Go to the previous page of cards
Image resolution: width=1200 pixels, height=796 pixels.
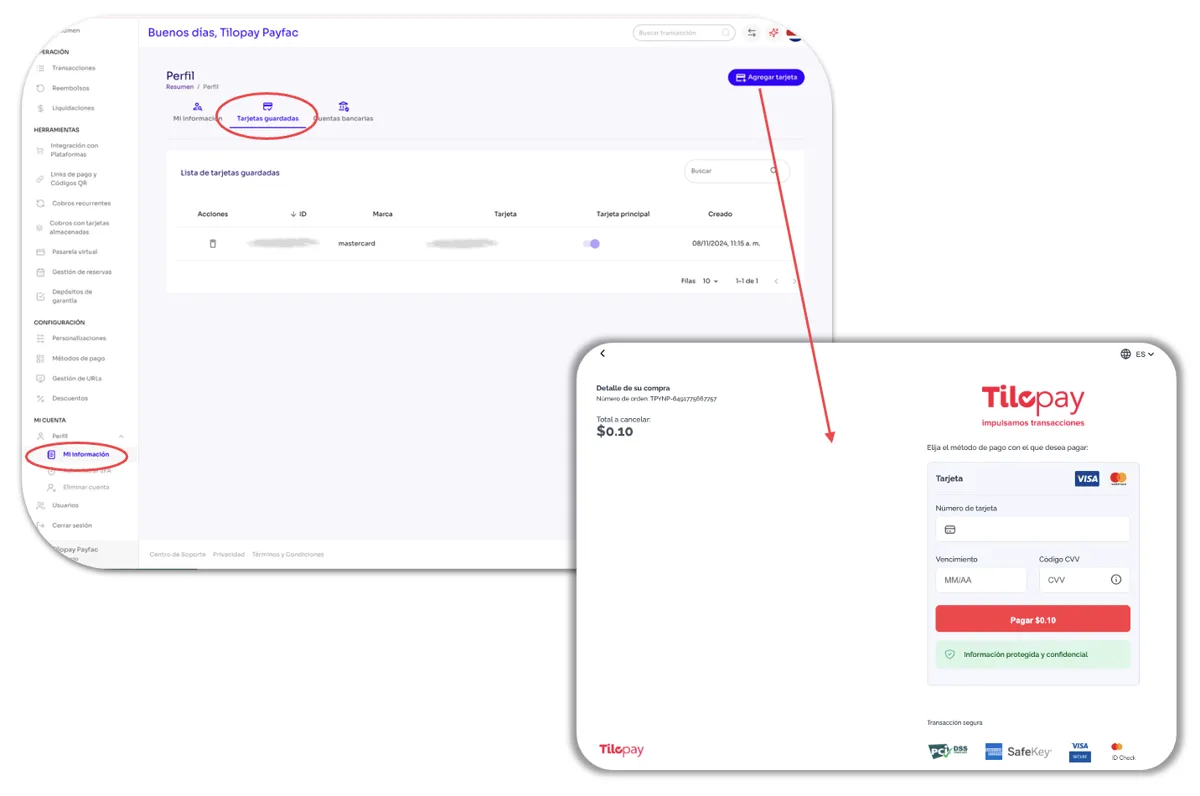point(776,281)
